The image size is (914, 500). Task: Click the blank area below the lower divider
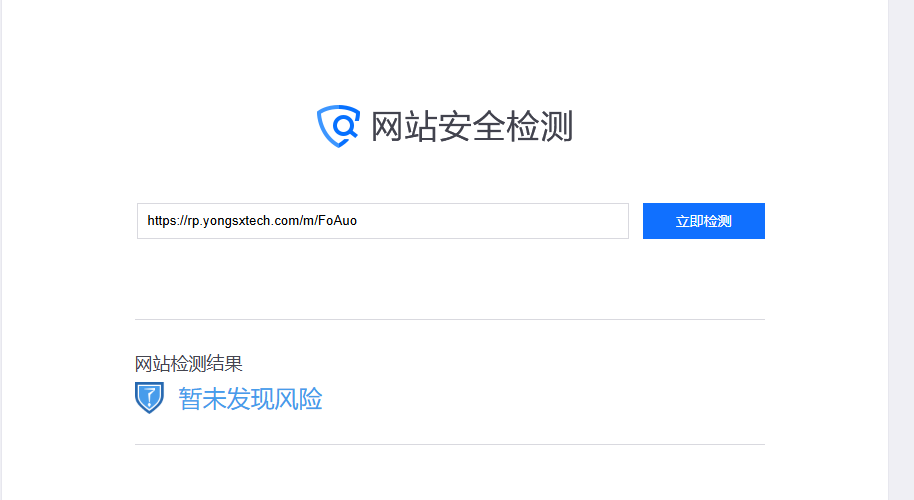coord(449,473)
